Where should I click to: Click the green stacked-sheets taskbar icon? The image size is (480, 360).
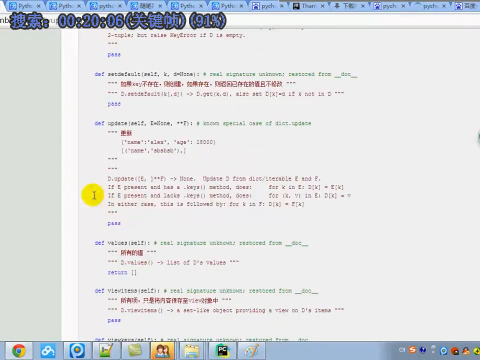[x=134, y=351]
